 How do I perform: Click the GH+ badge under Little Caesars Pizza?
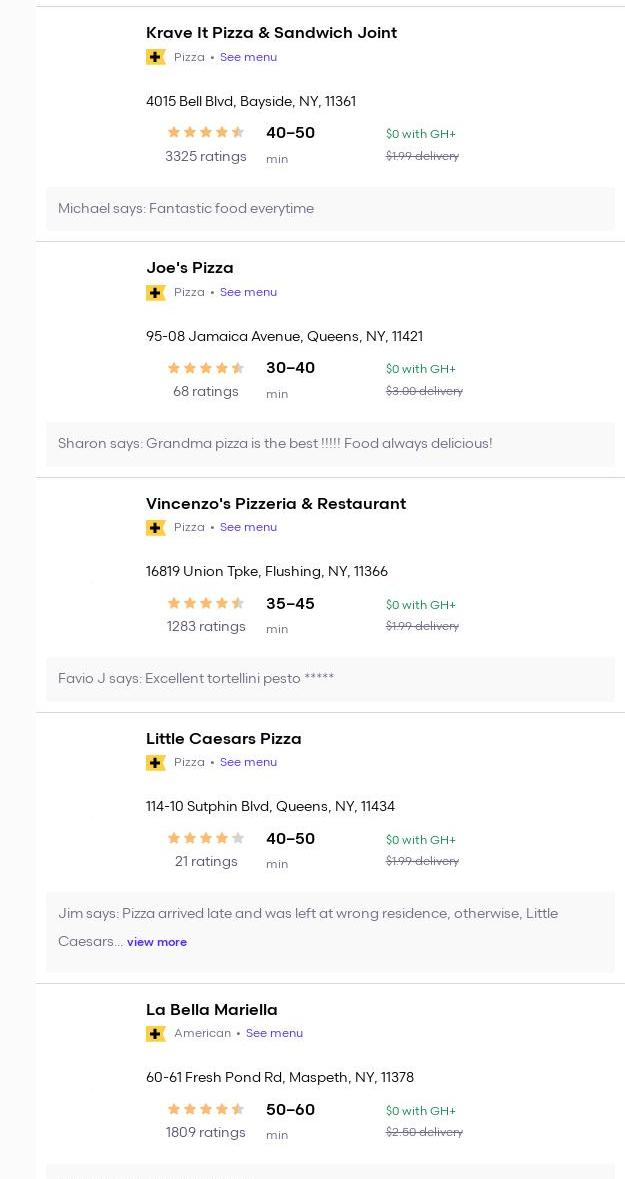155,762
